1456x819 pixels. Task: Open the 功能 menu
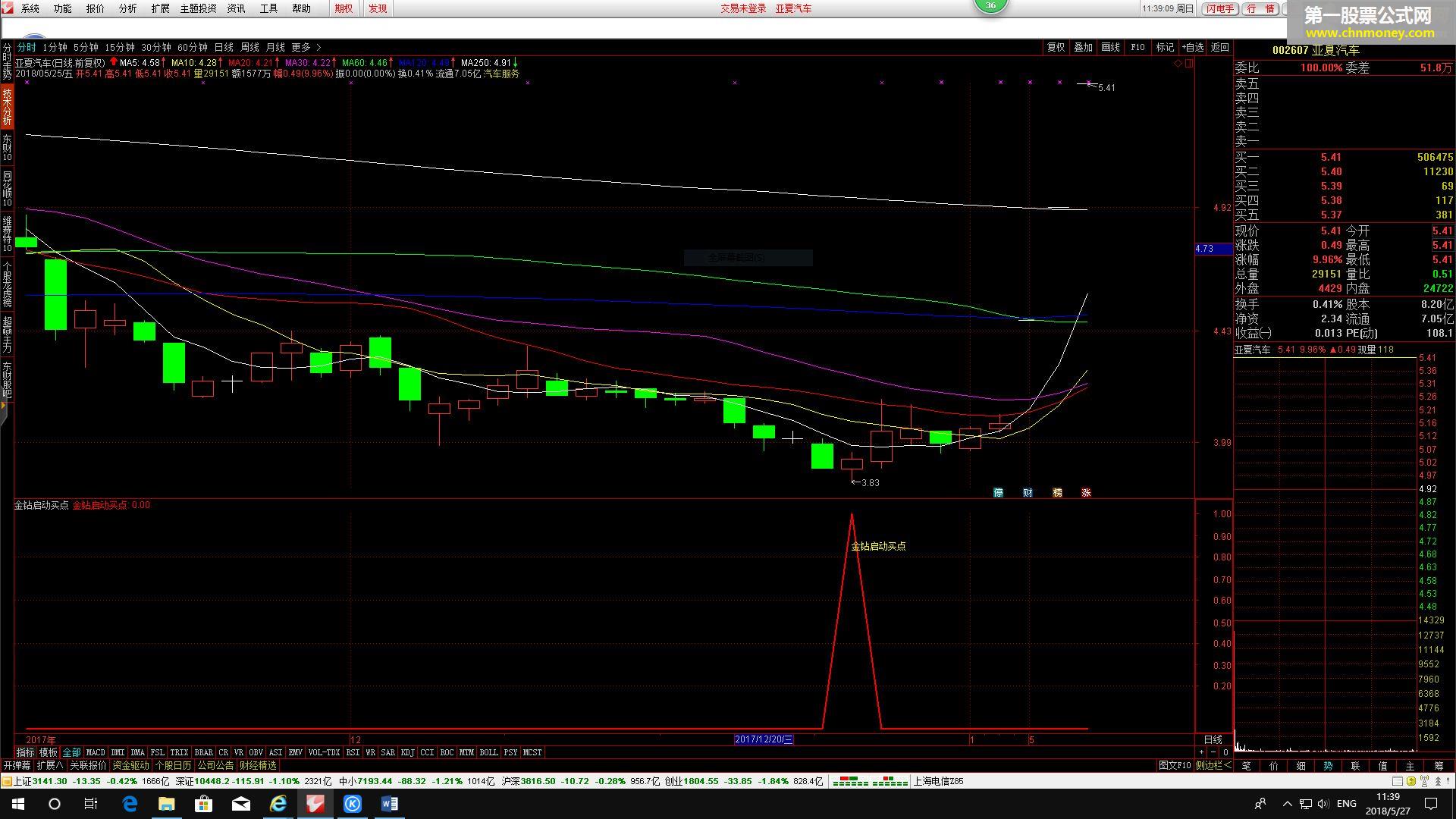[63, 8]
